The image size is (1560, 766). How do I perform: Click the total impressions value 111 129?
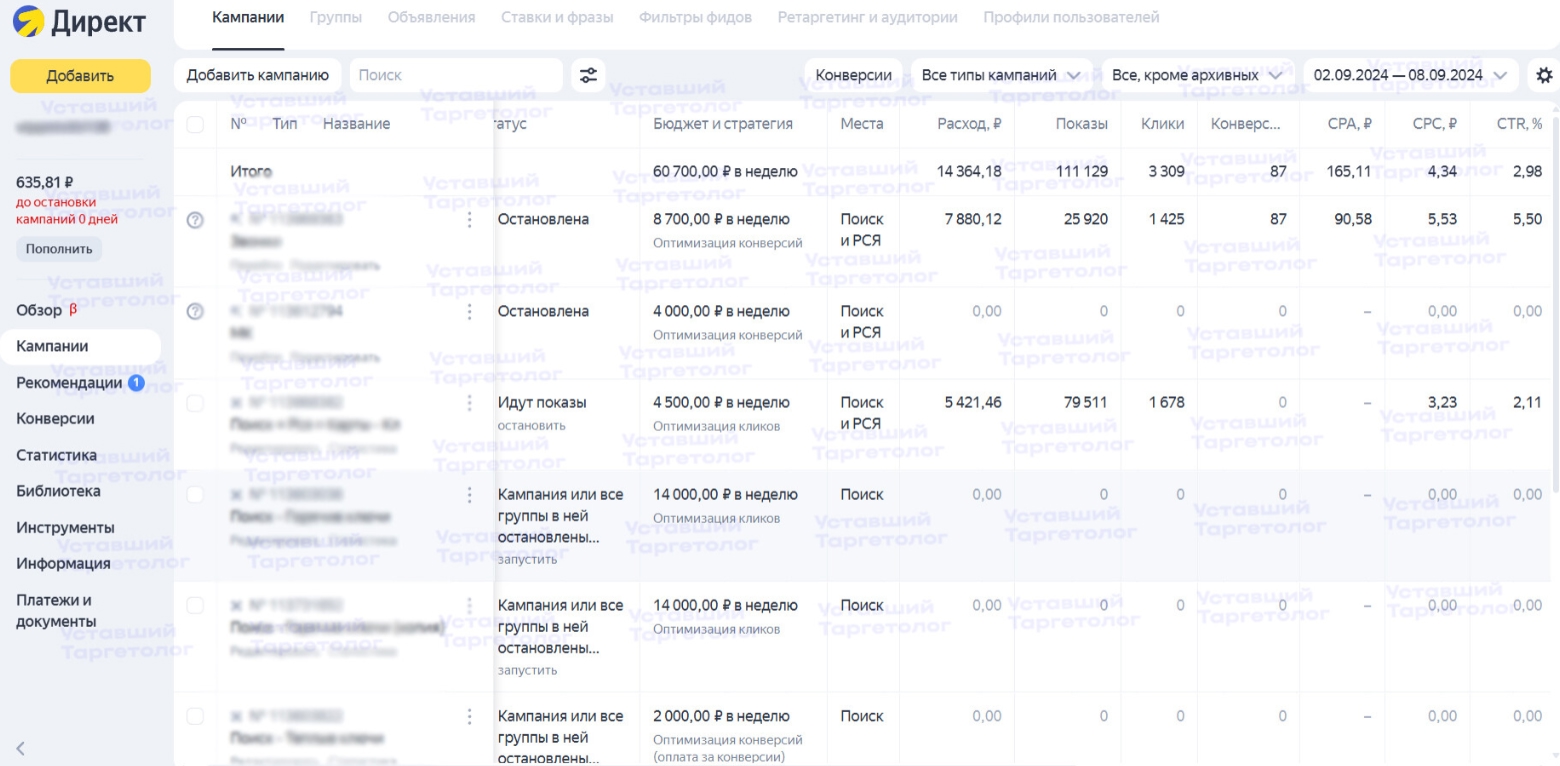tap(1082, 172)
